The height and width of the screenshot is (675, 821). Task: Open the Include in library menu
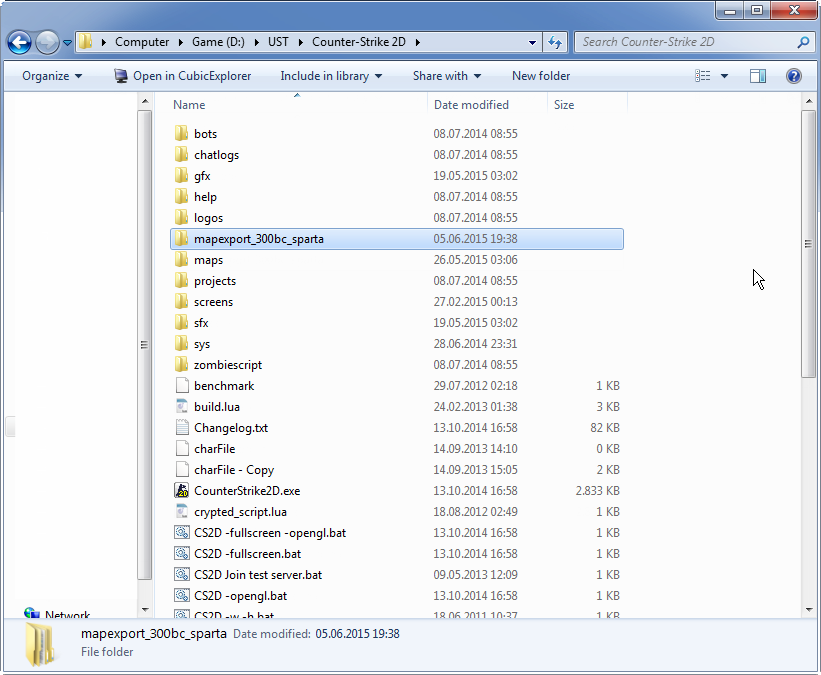pos(331,76)
